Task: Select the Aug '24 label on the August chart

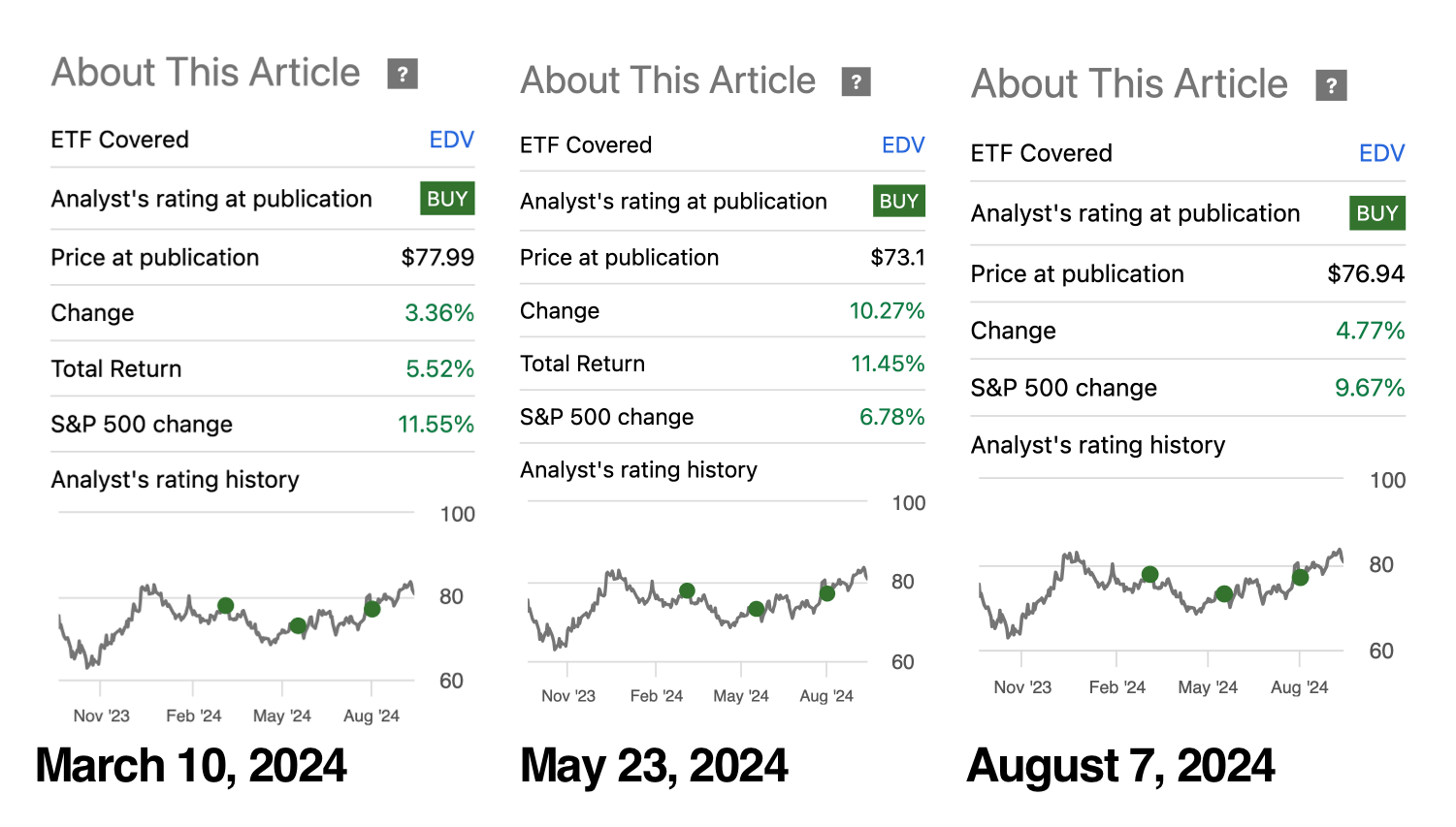Action: 1298,686
